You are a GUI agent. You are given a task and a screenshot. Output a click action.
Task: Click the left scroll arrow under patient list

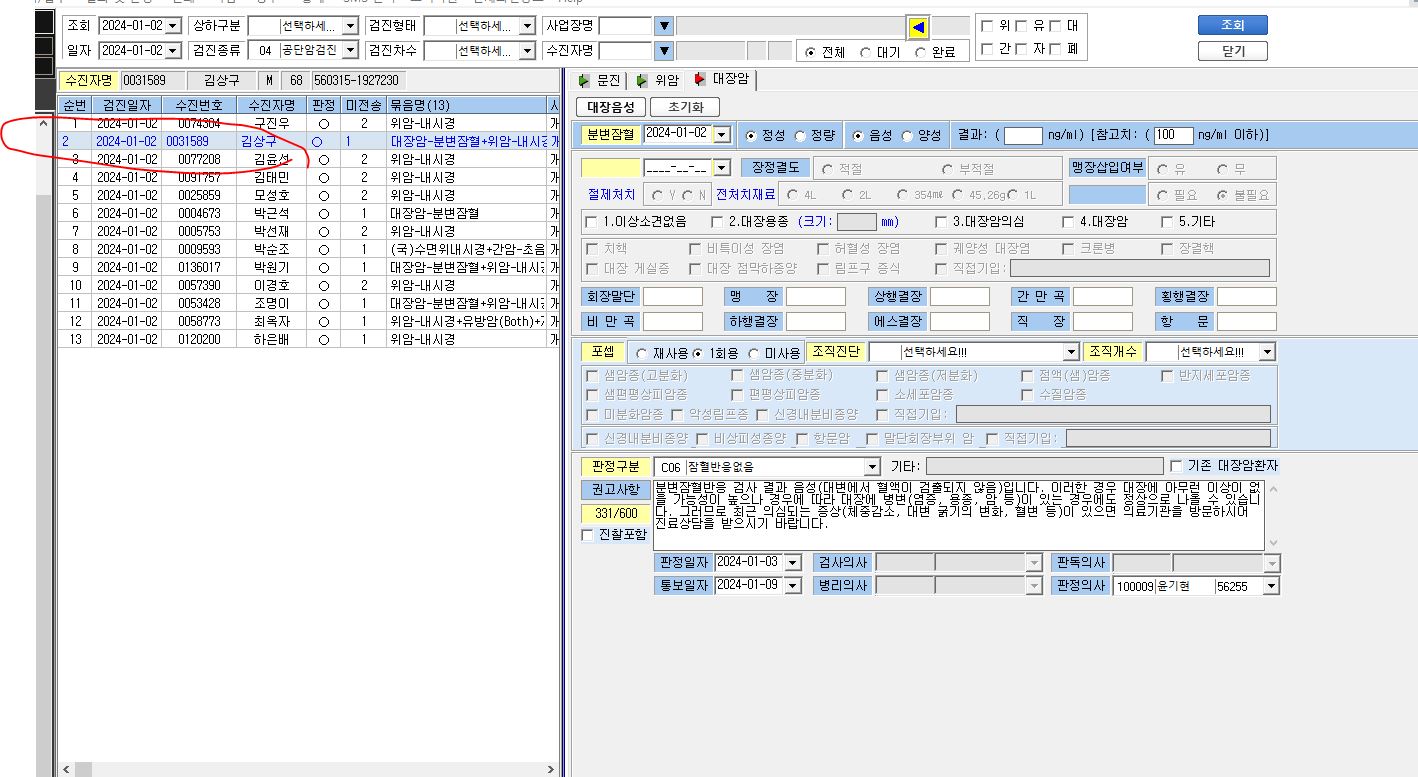point(67,769)
